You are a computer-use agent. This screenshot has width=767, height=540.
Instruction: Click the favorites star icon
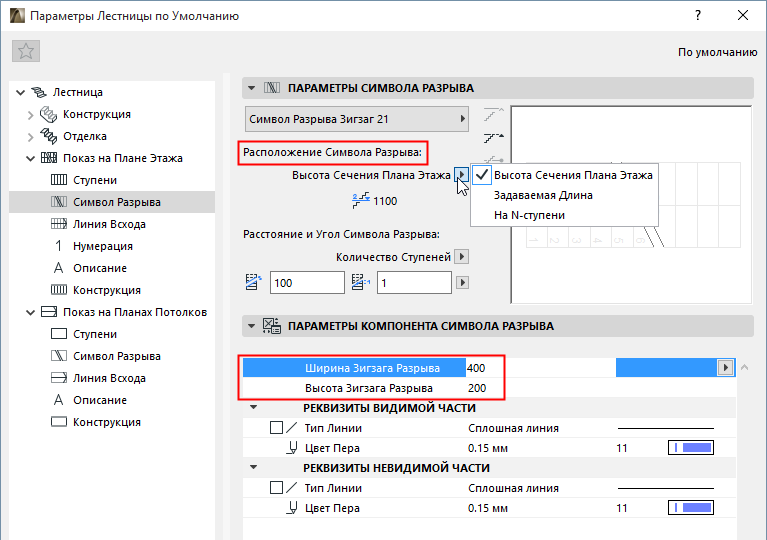pos(26,51)
